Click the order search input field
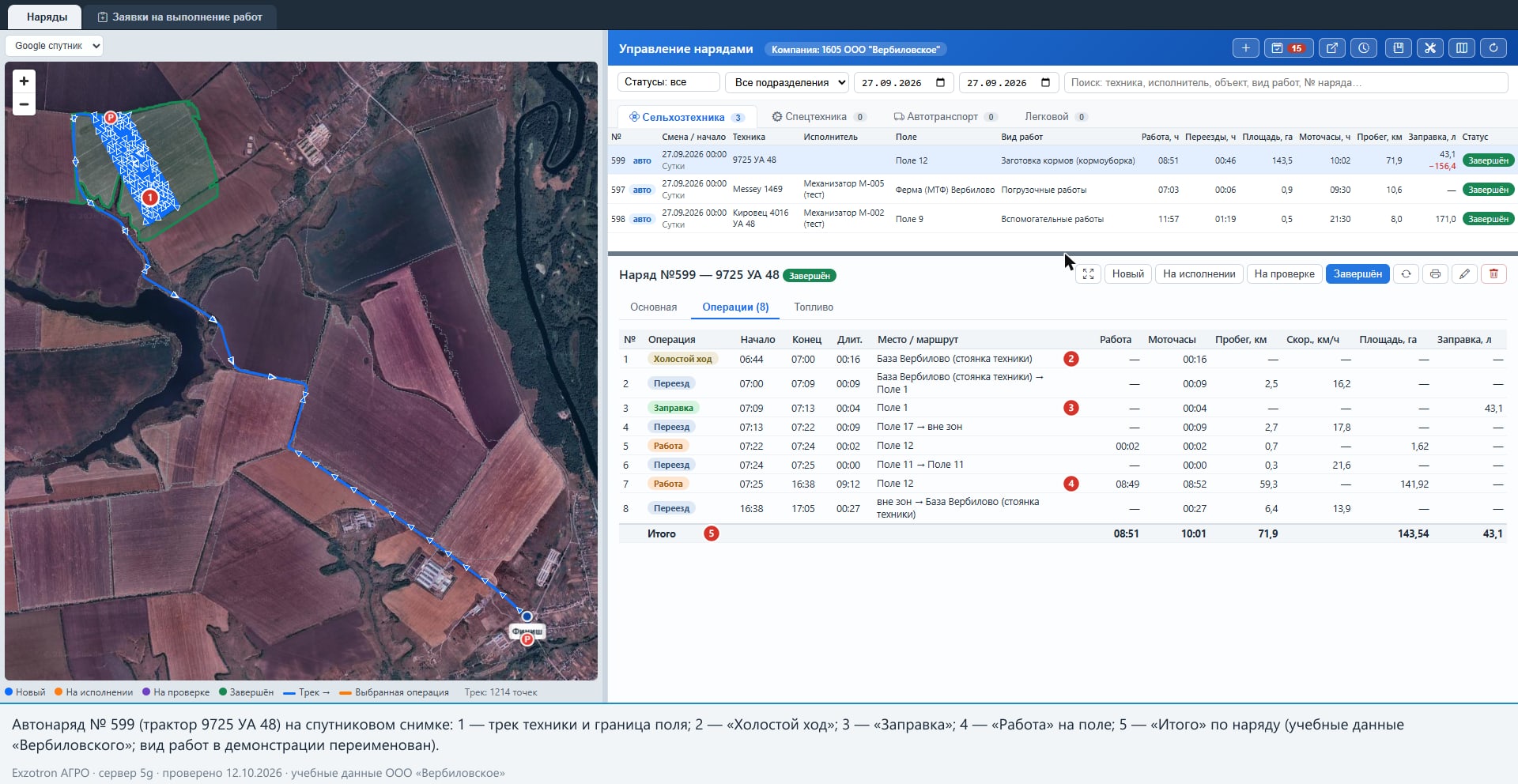 (1286, 82)
